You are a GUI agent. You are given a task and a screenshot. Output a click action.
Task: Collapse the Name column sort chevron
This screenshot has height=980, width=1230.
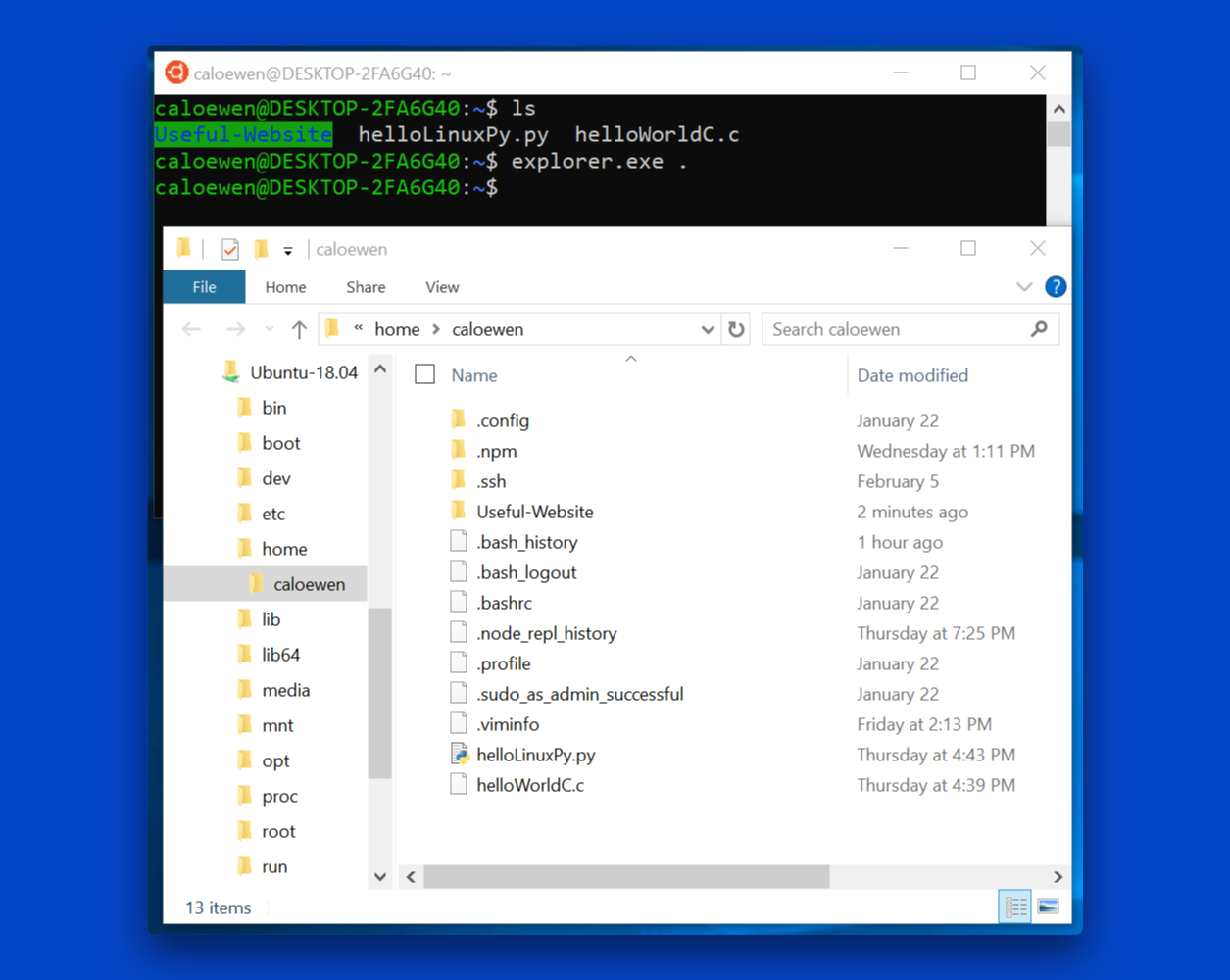pyautogui.click(x=631, y=359)
